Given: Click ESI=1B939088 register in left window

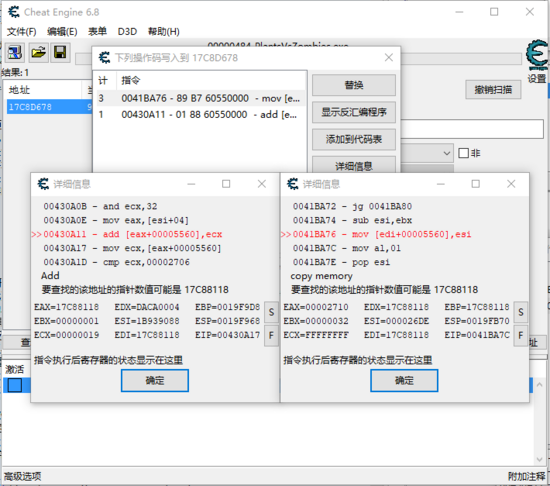Looking at the screenshot, I should (x=147, y=321).
